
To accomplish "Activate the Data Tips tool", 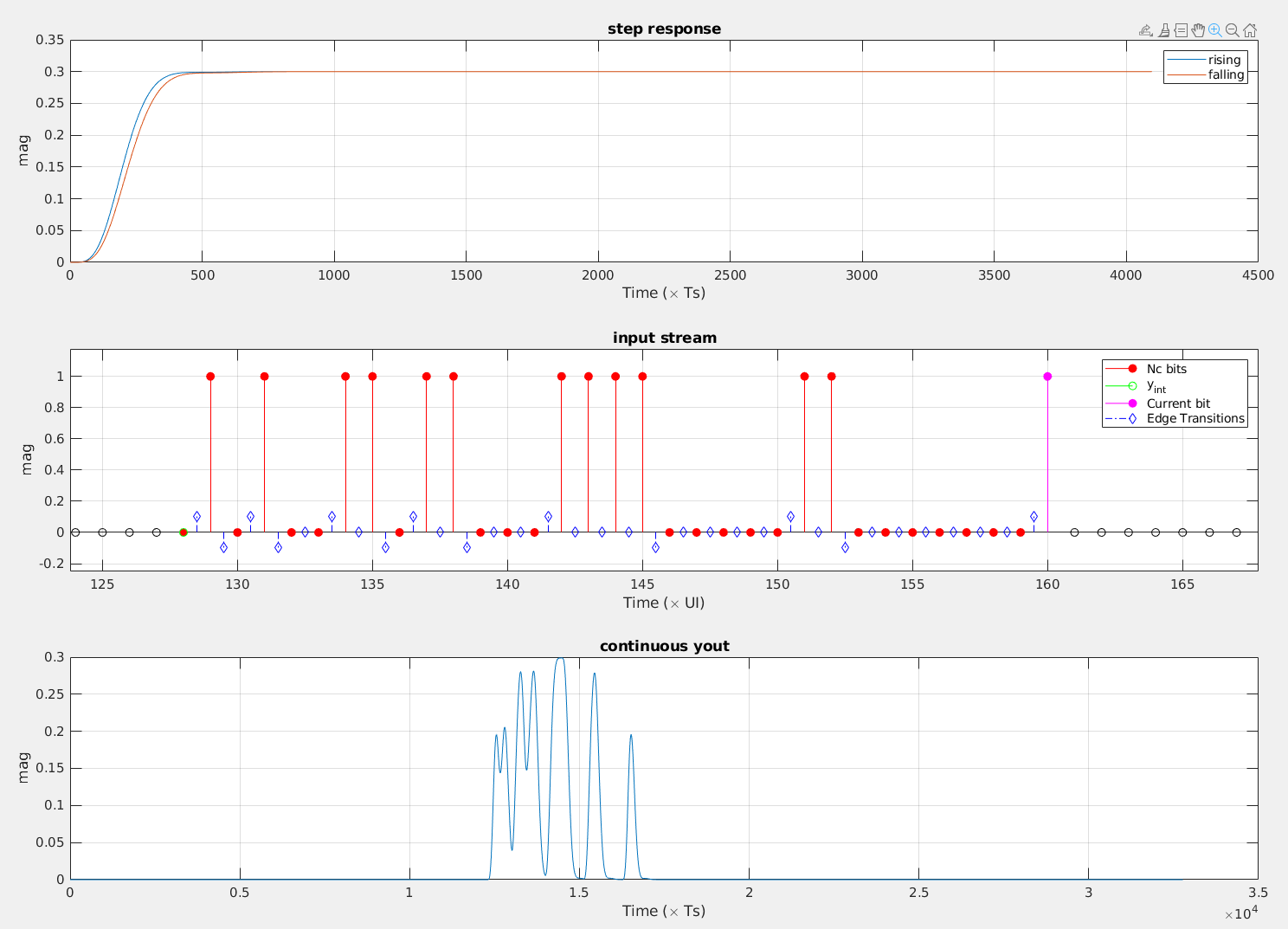I will [x=1181, y=30].
